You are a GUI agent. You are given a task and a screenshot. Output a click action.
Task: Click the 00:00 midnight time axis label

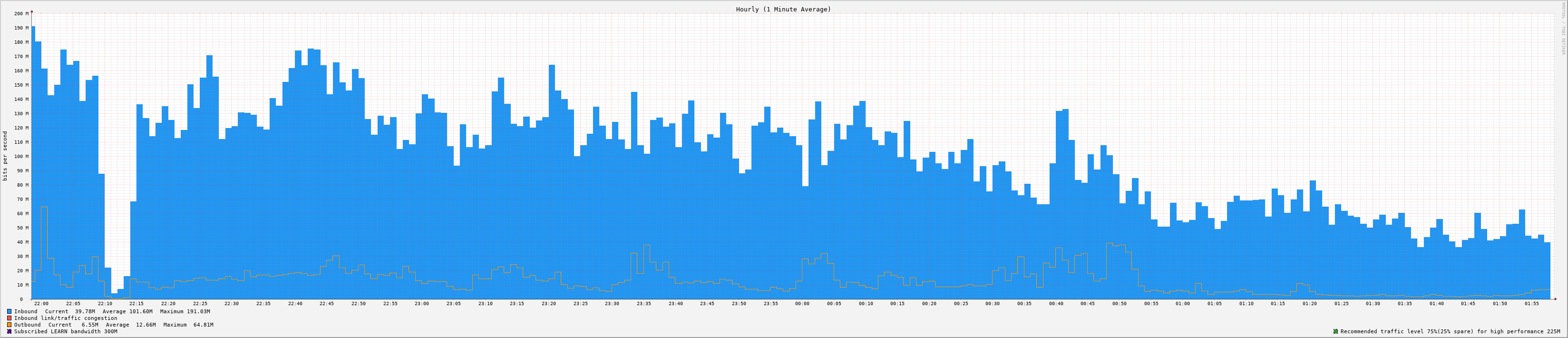pos(802,303)
